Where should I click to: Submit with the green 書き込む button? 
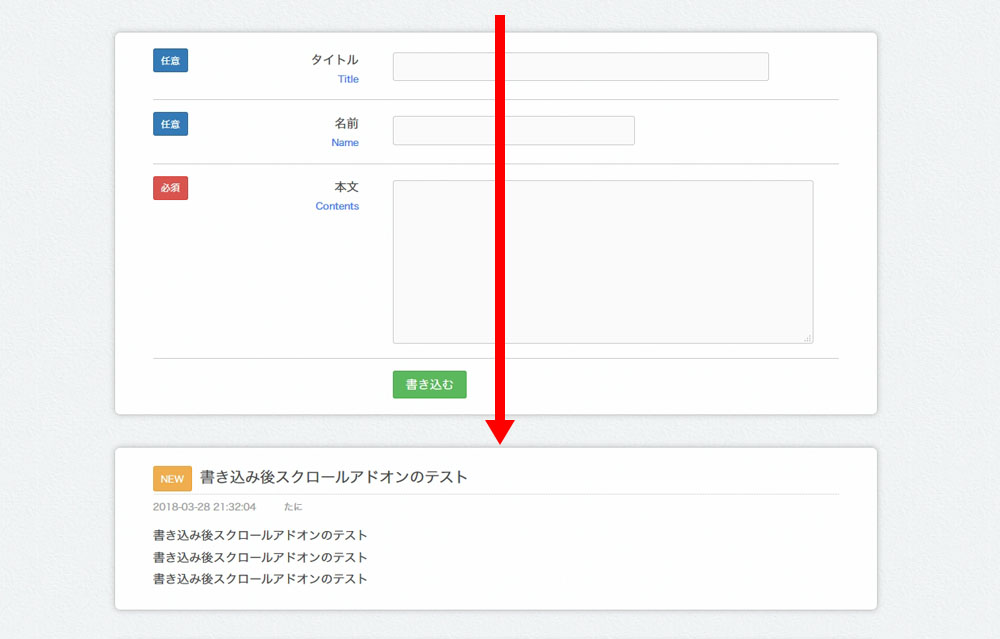pos(429,385)
